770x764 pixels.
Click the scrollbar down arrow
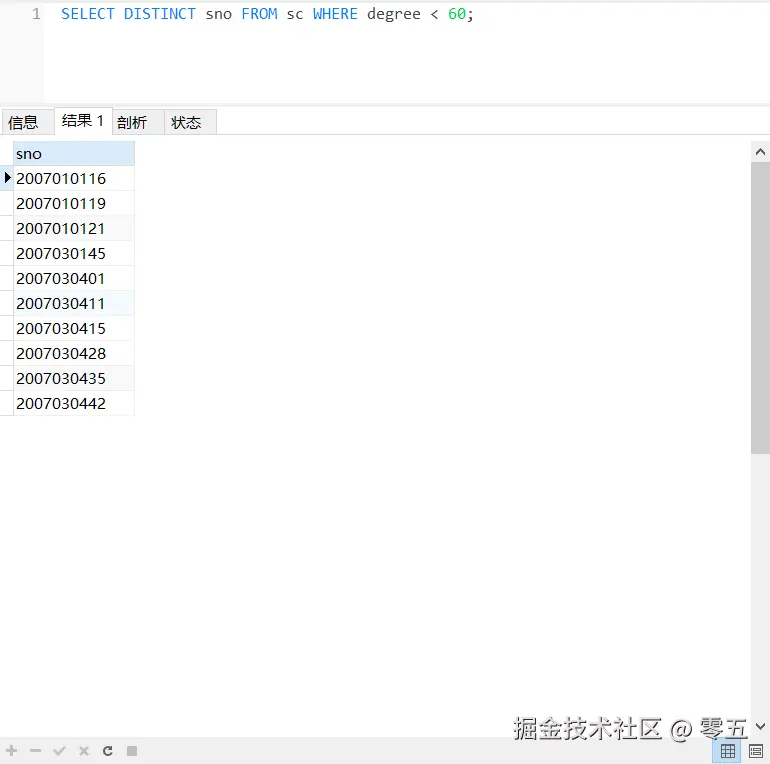760,726
